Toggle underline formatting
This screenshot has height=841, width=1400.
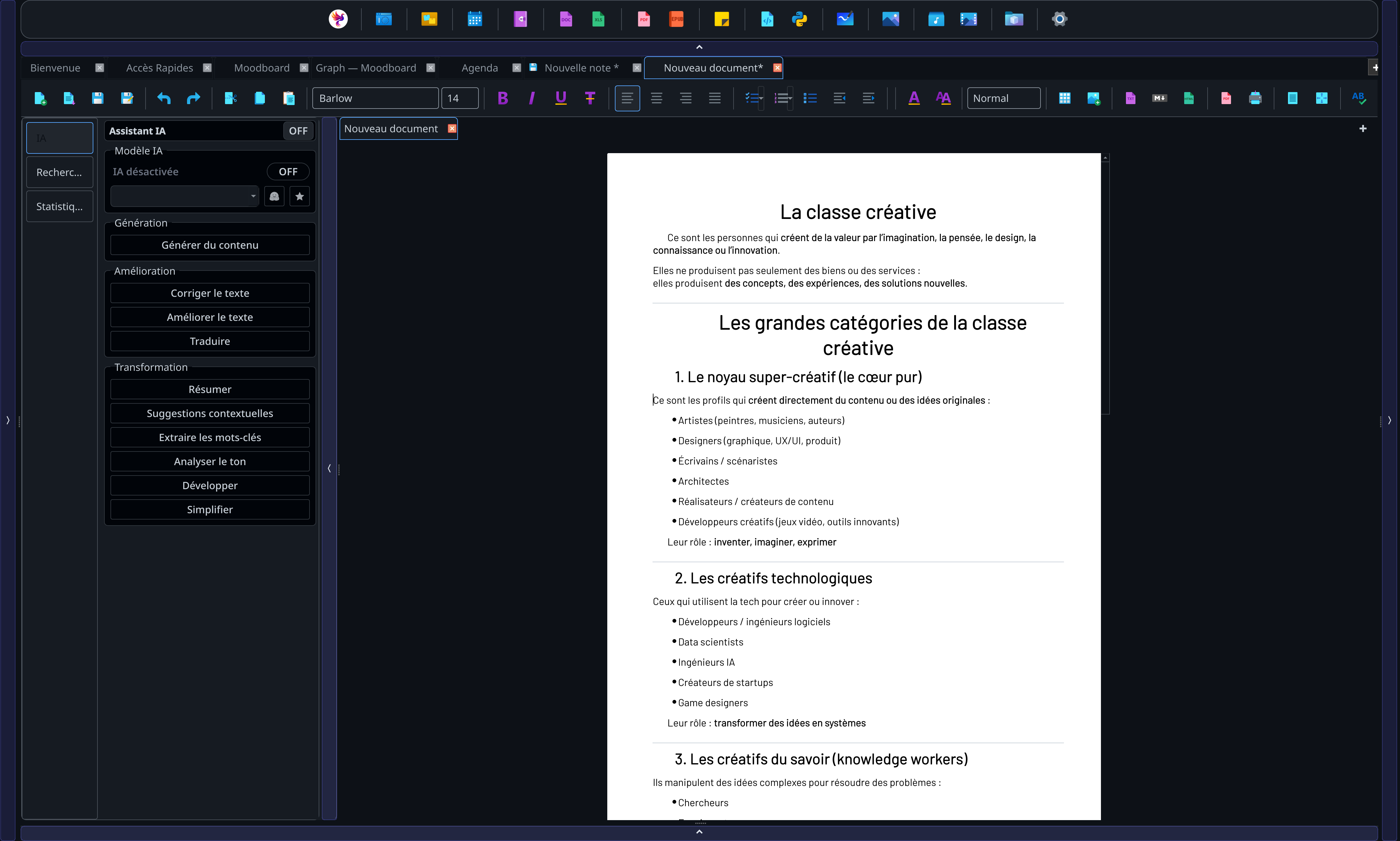click(x=560, y=99)
